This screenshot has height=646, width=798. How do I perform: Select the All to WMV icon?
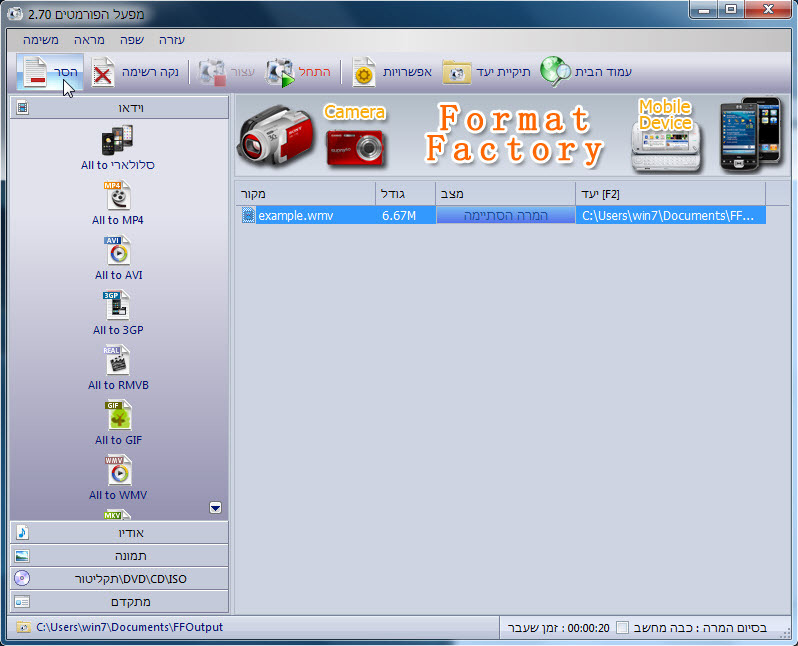119,470
